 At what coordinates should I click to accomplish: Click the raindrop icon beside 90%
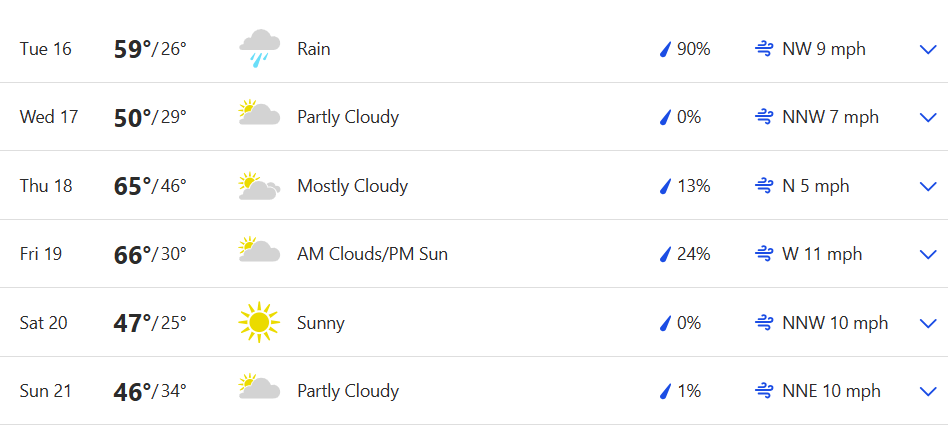pyautogui.click(x=663, y=49)
